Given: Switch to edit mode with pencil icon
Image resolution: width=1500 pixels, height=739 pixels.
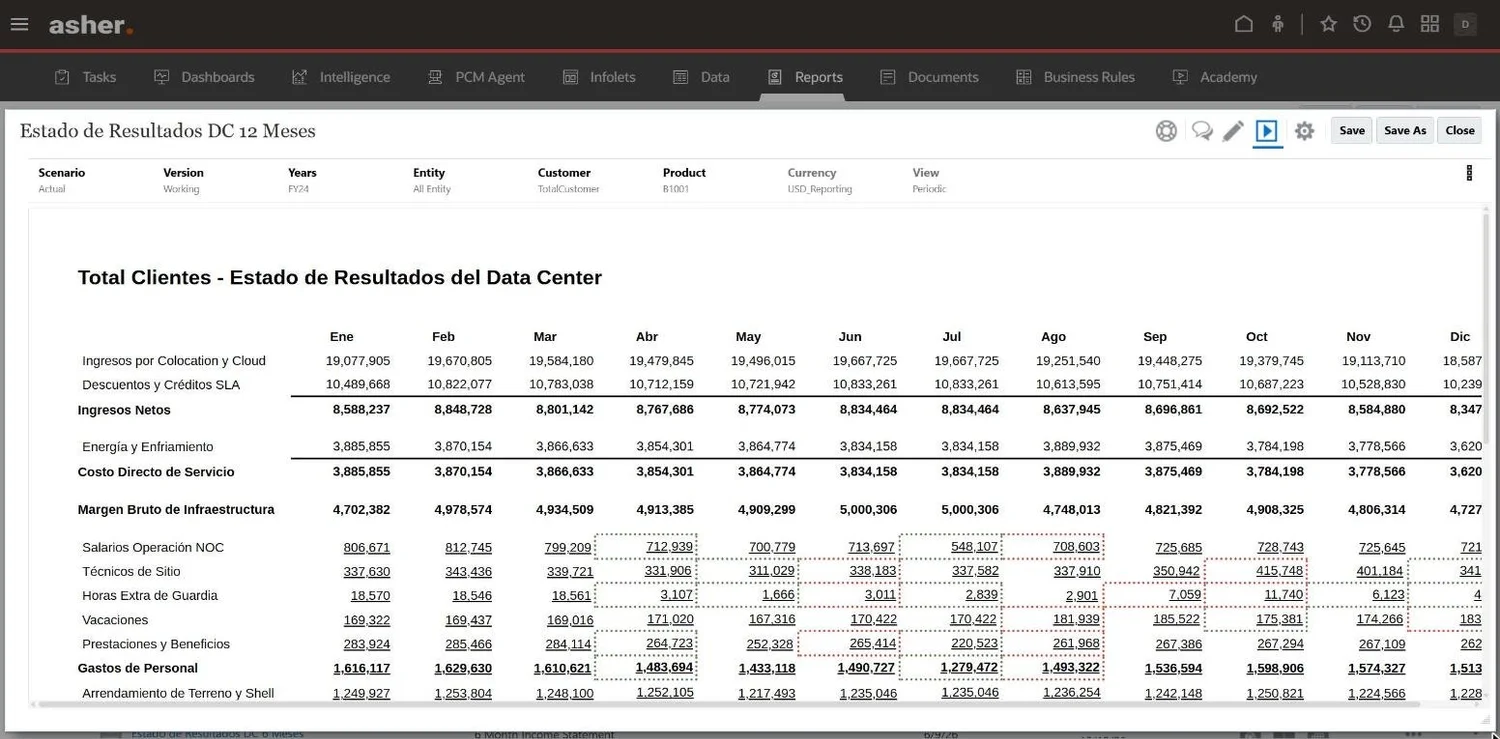Looking at the screenshot, I should (1234, 131).
